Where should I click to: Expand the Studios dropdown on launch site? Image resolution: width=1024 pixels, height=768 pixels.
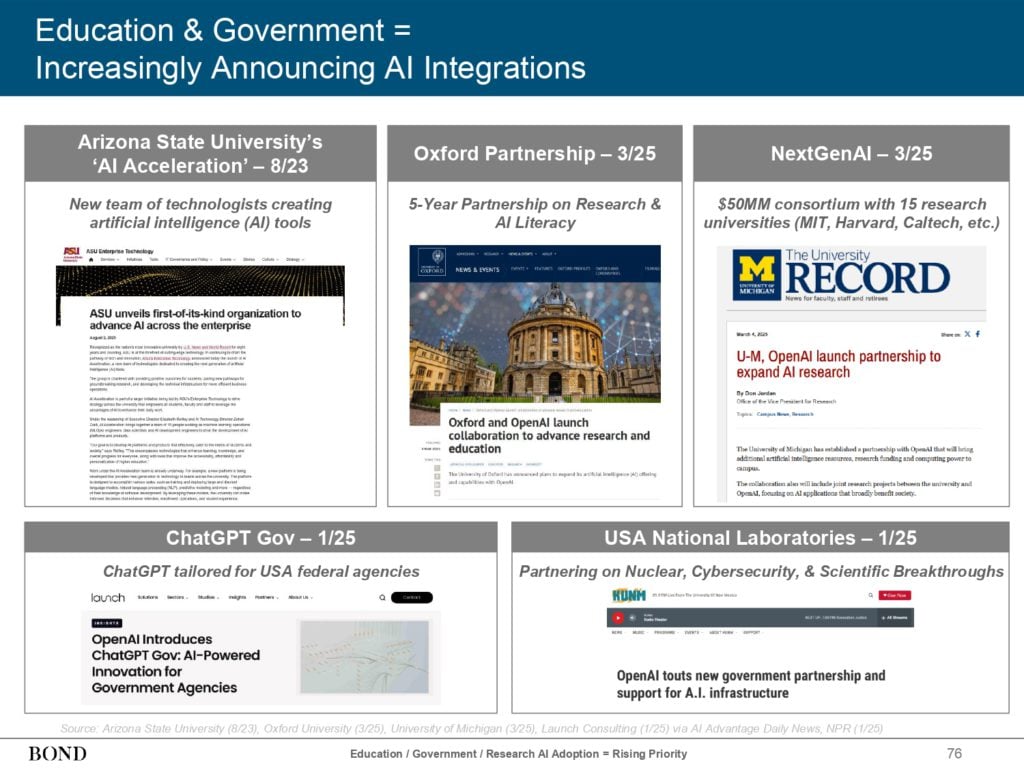click(207, 598)
